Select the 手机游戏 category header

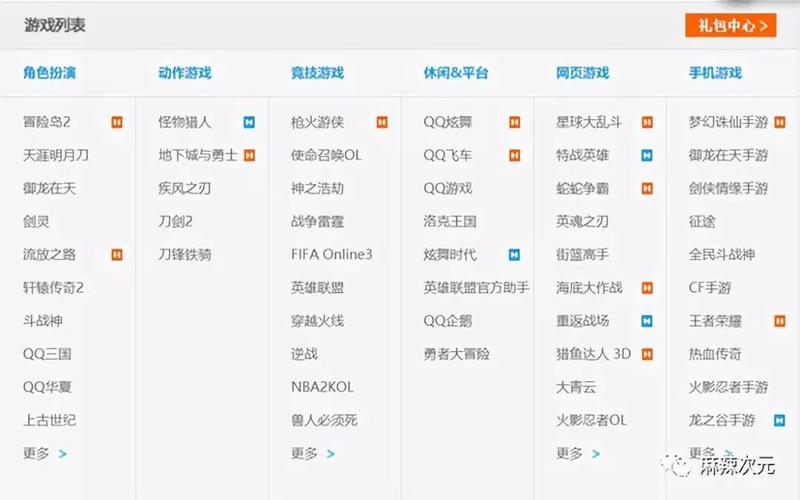click(715, 73)
